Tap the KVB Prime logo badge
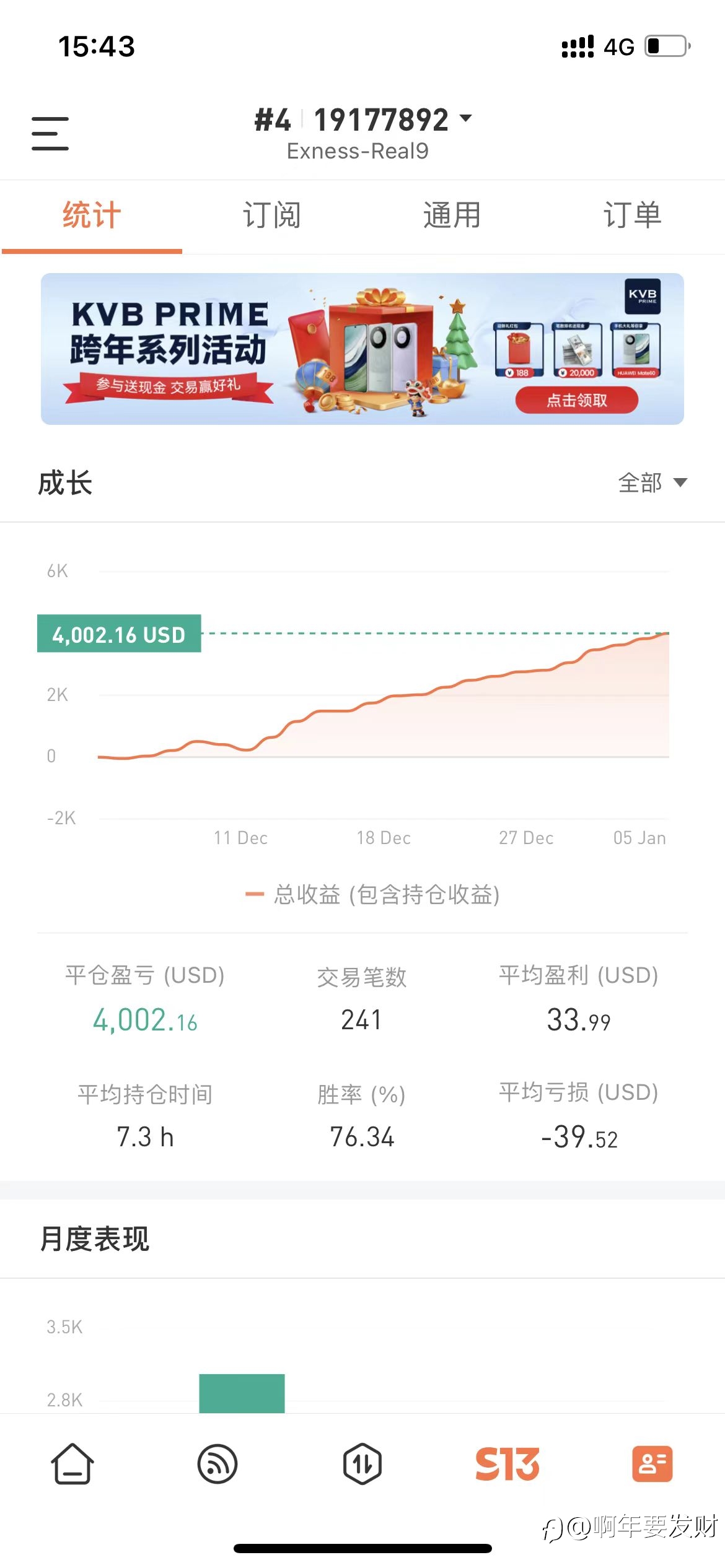 [x=643, y=296]
